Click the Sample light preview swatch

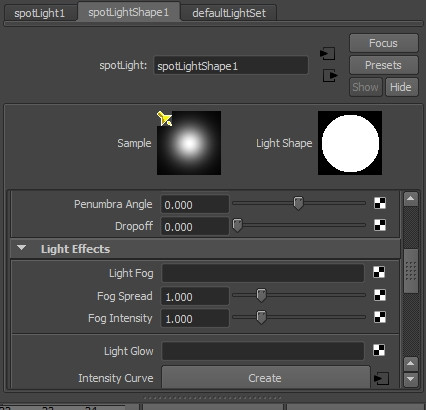[189, 143]
